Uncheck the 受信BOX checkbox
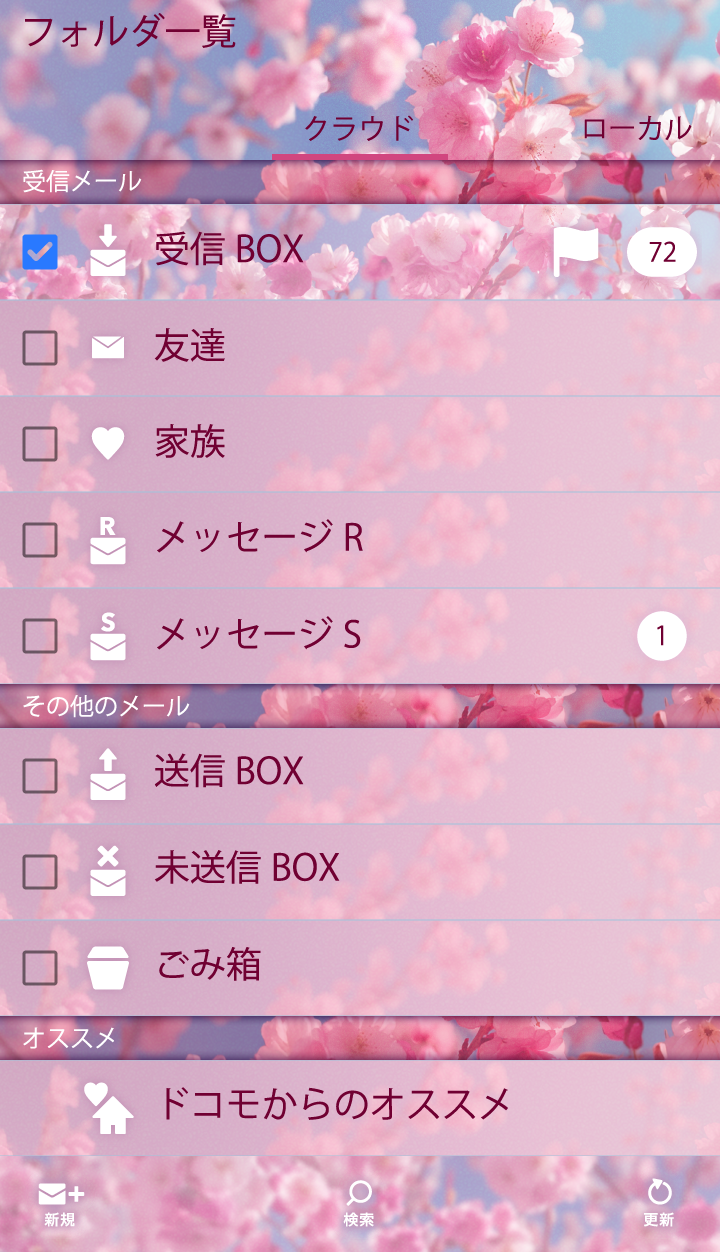Image resolution: width=720 pixels, height=1252 pixels. coord(40,252)
